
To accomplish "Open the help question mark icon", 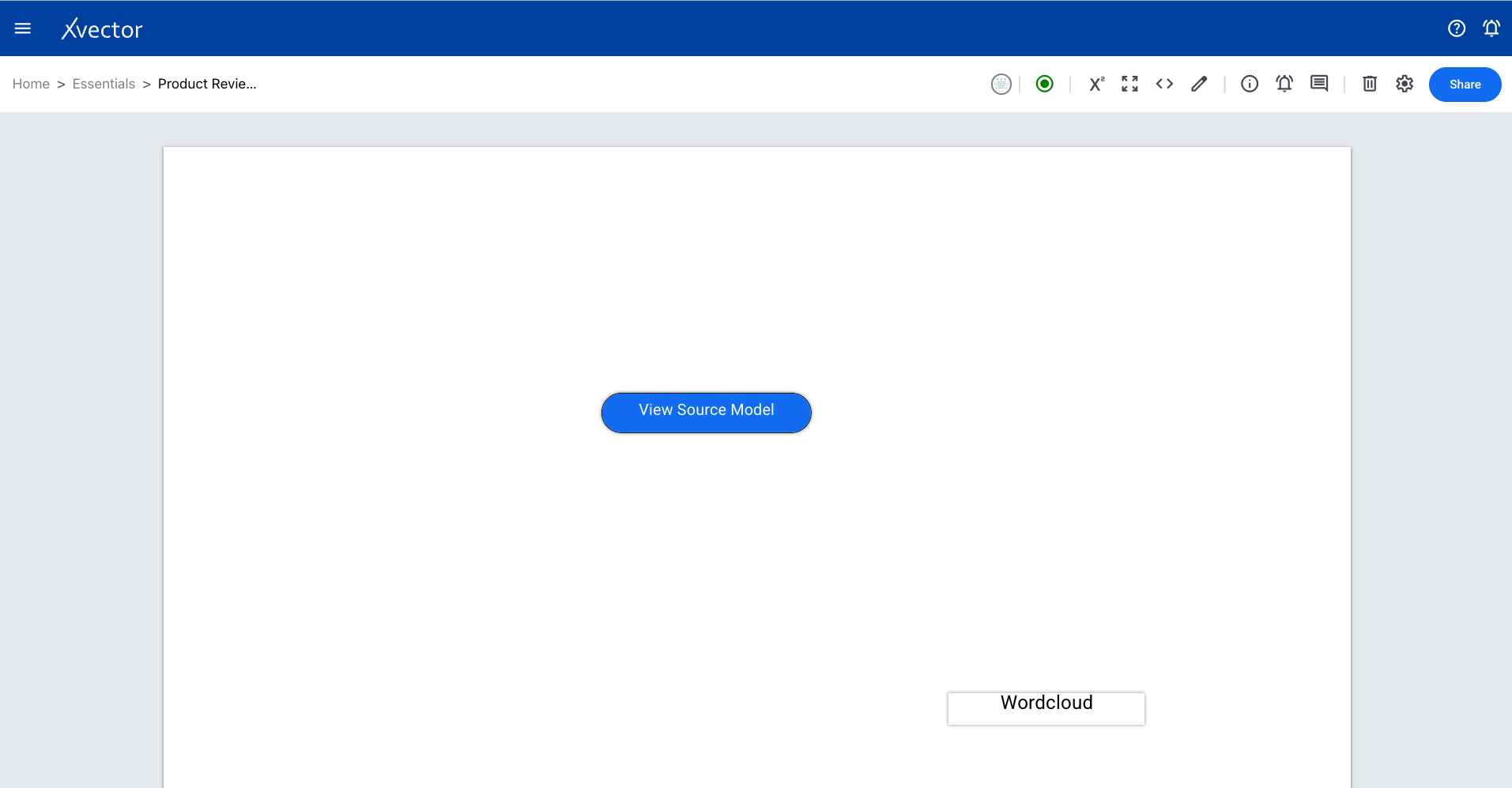I will 1457,28.
